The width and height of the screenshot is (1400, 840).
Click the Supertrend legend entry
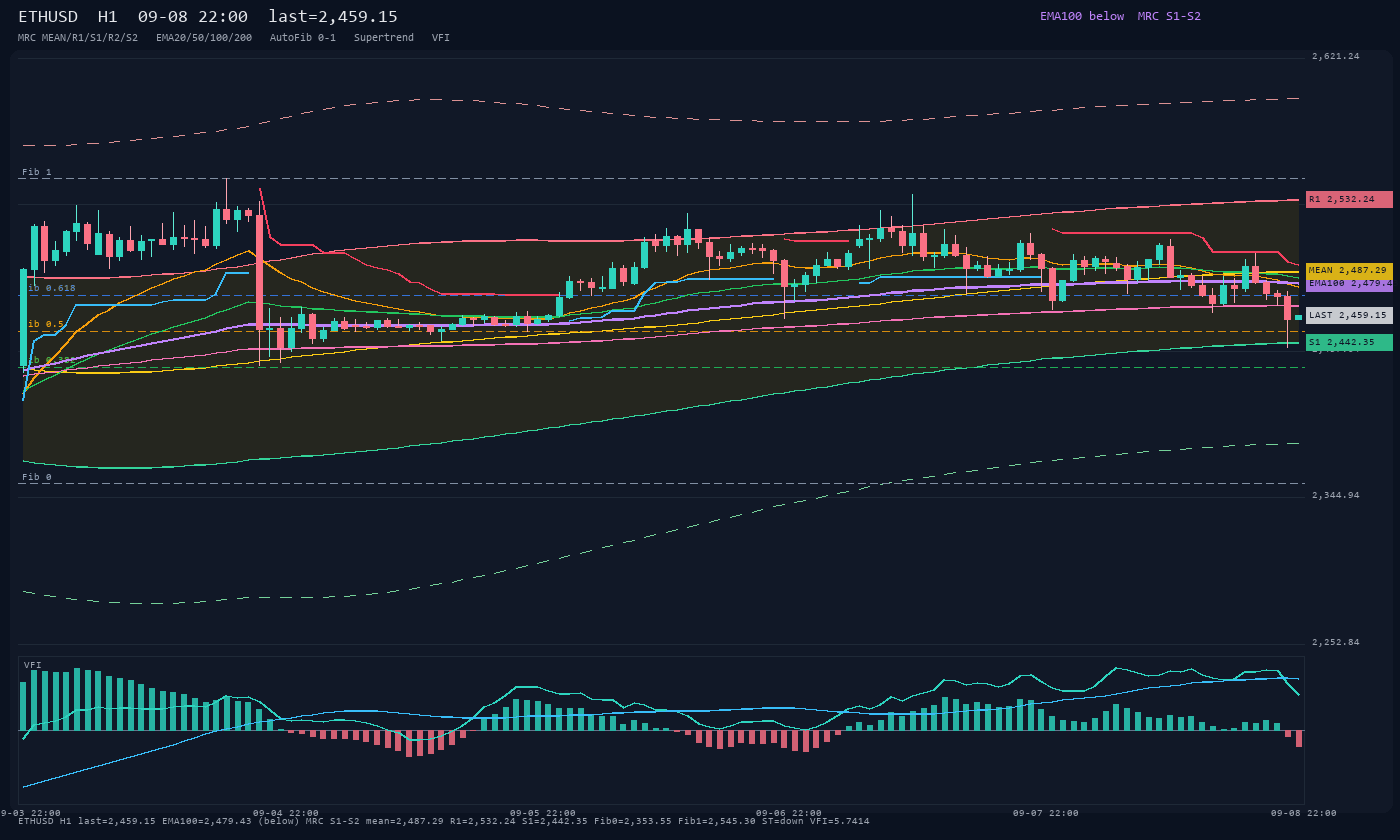tap(384, 37)
